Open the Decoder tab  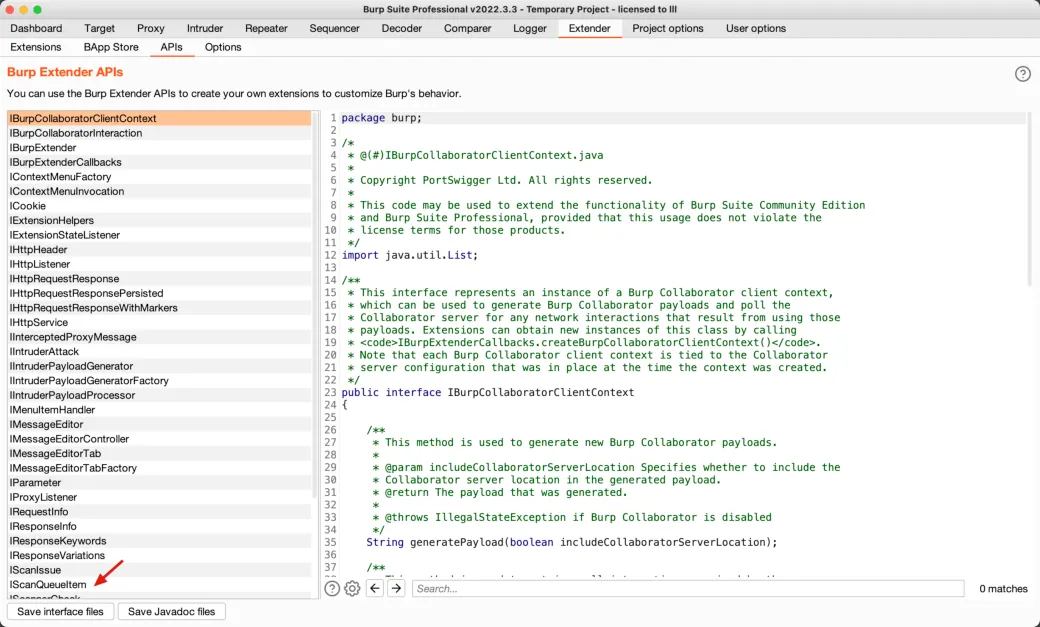tap(401, 29)
